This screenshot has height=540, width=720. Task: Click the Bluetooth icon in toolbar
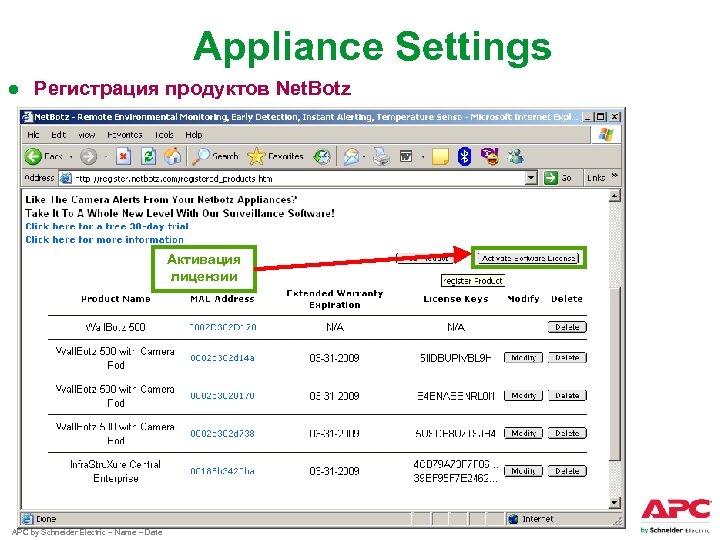click(x=464, y=157)
